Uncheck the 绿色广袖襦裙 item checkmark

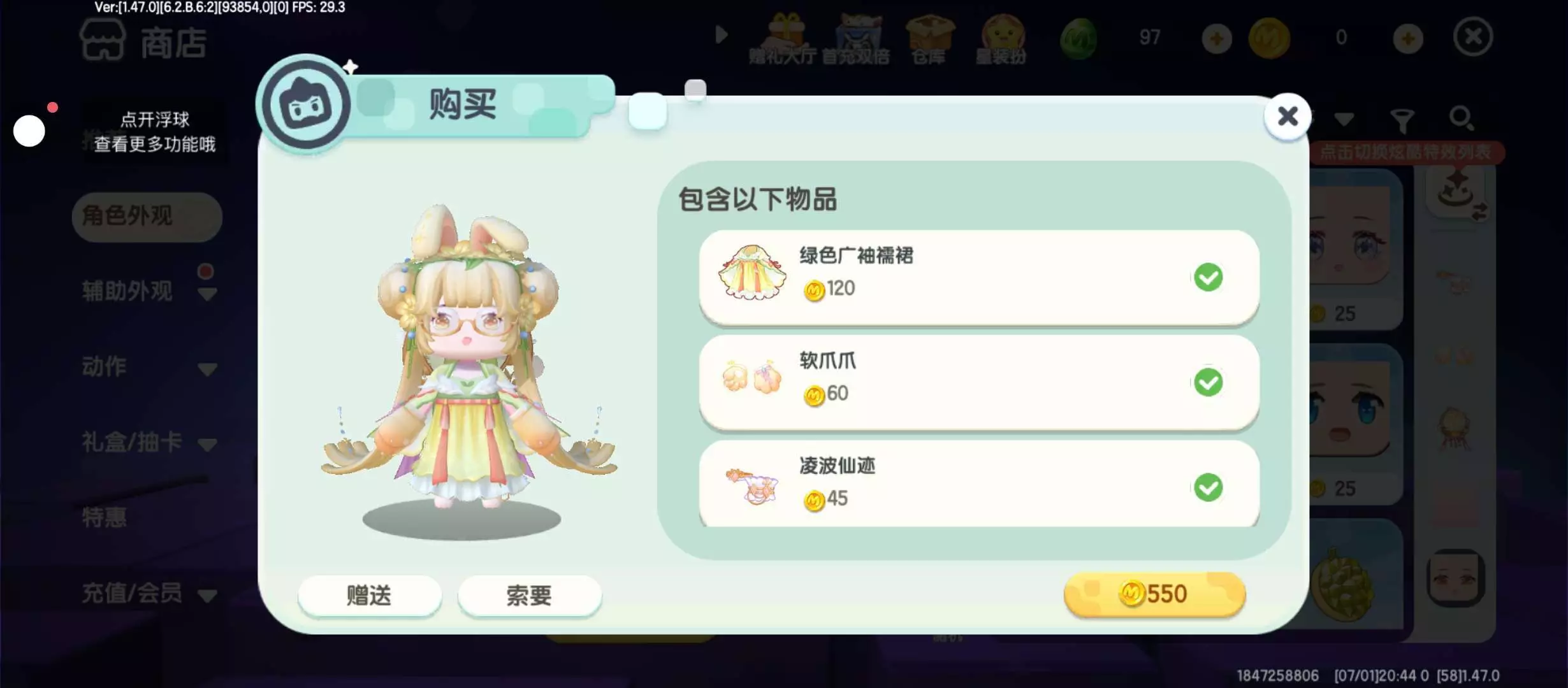coord(1208,277)
